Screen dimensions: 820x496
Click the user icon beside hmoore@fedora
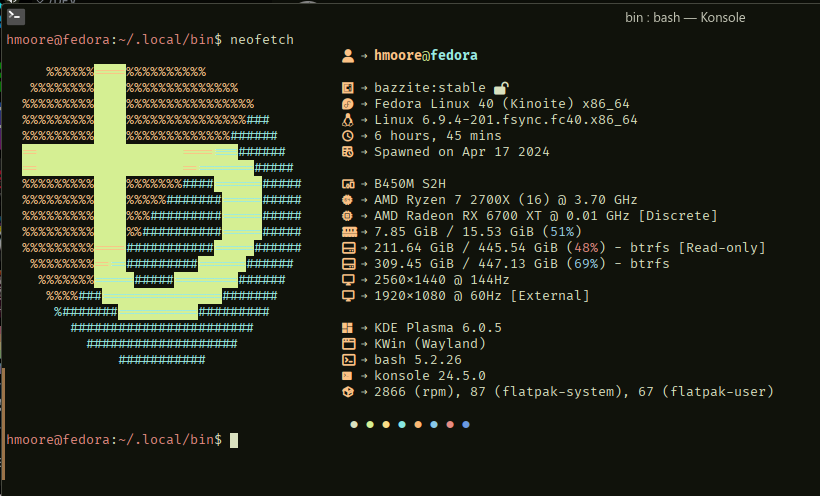click(x=348, y=56)
